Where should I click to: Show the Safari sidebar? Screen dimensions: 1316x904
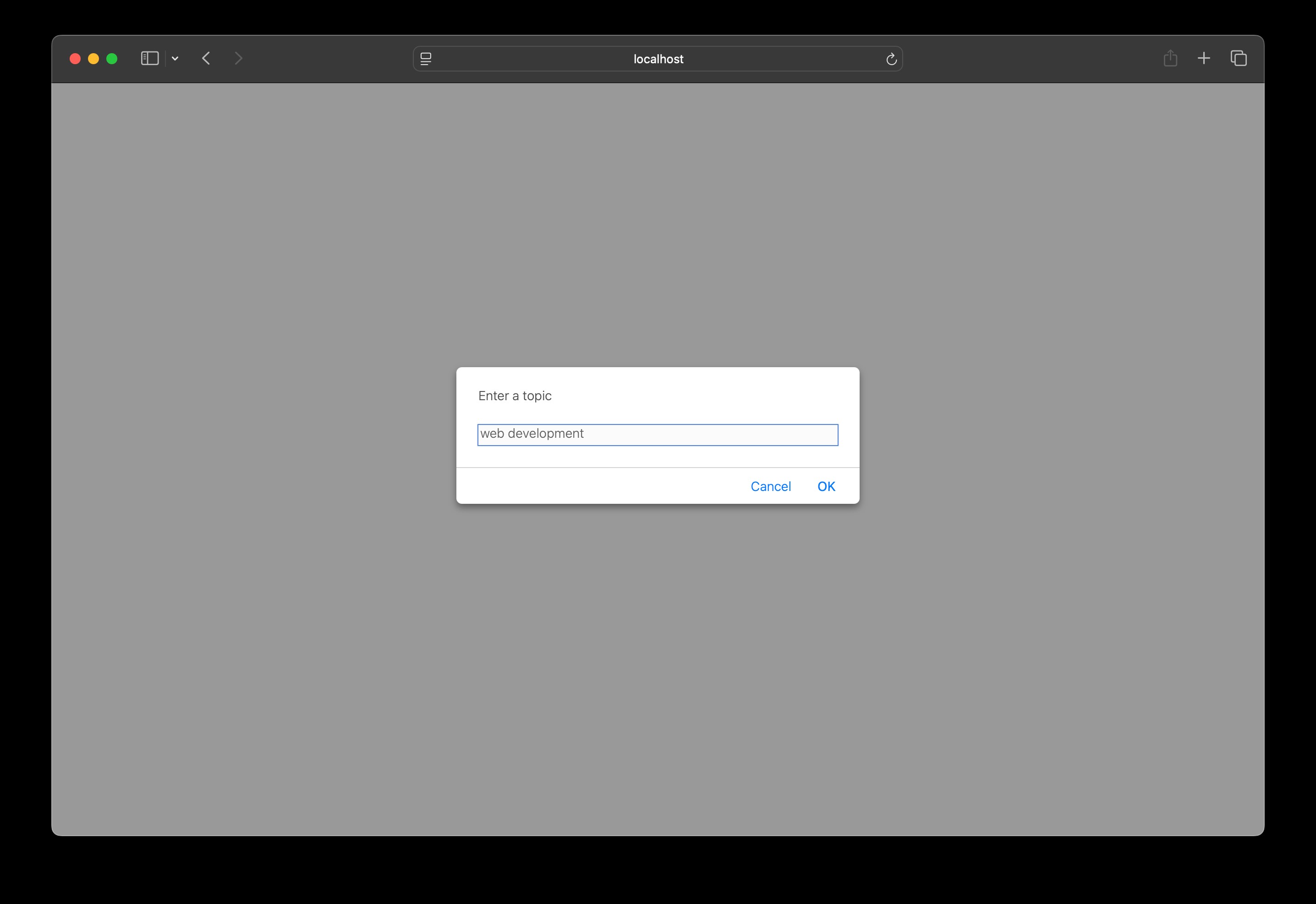point(149,58)
